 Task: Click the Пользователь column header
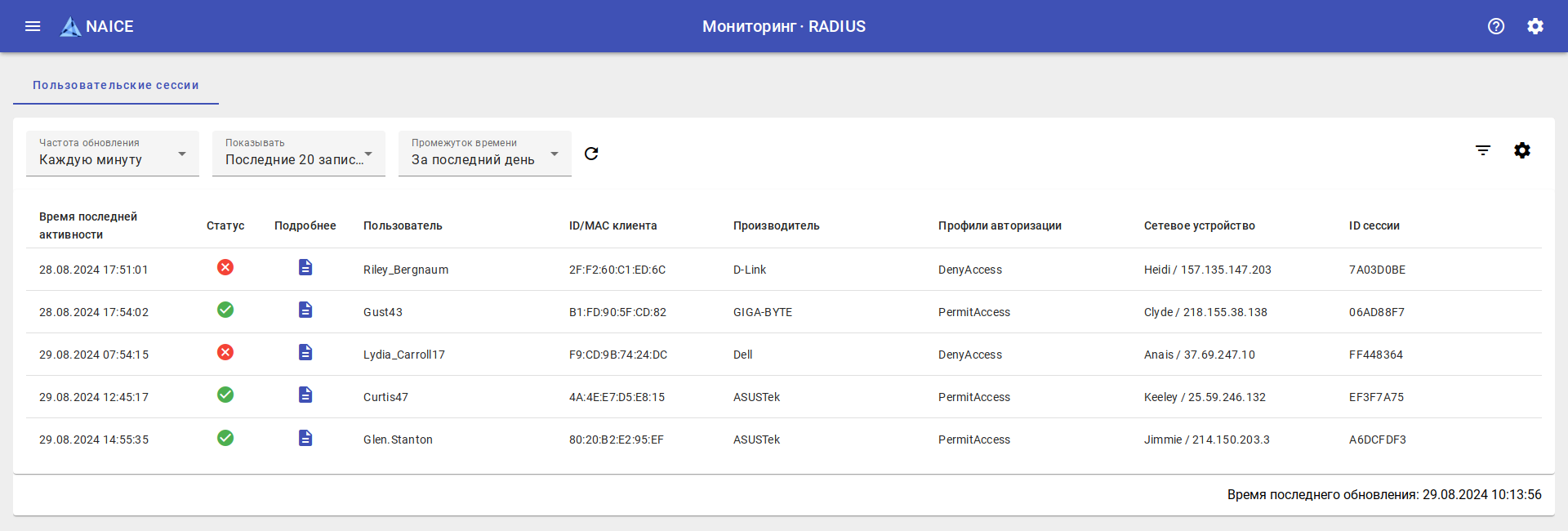coord(403,225)
